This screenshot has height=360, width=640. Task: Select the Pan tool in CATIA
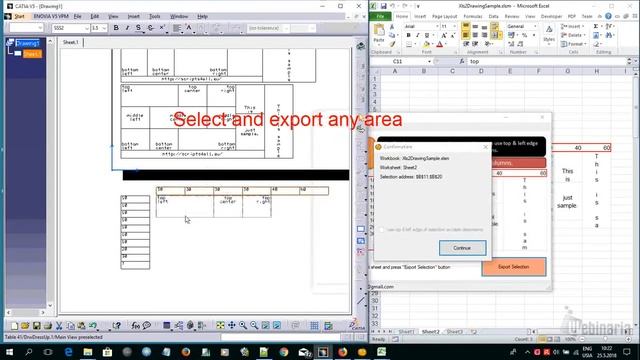point(231,325)
